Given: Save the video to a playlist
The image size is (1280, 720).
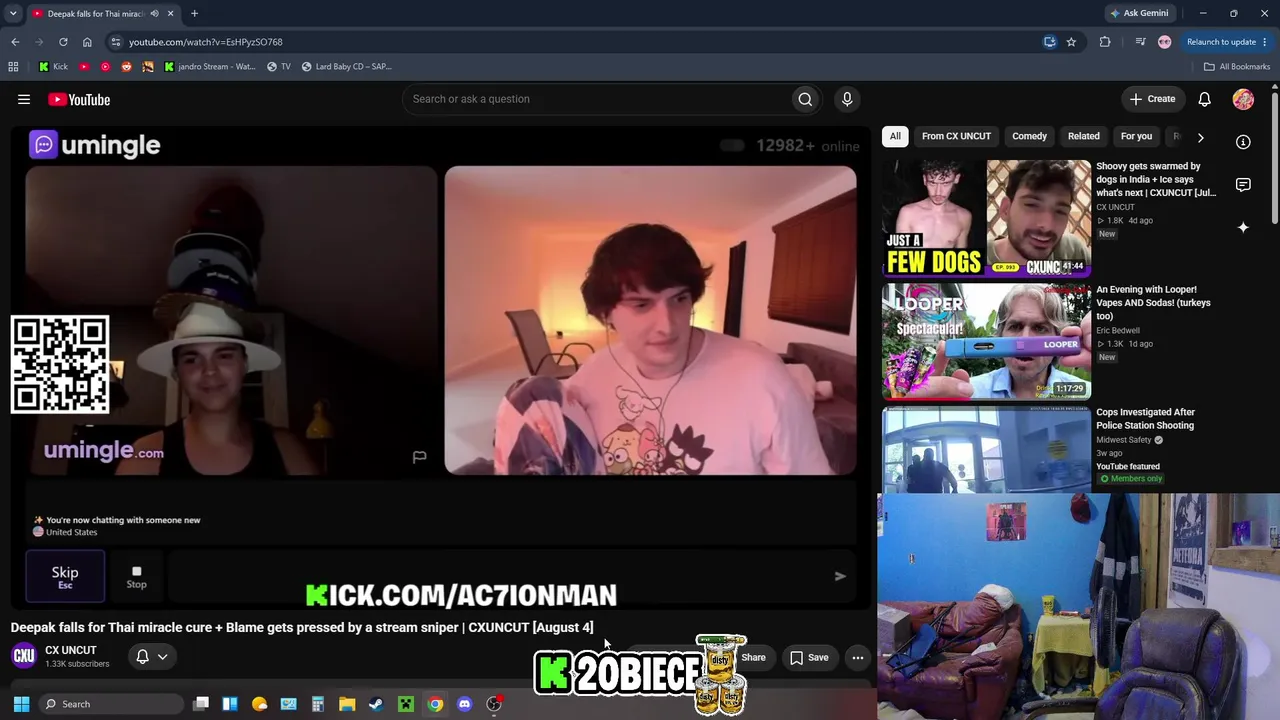Looking at the screenshot, I should [809, 657].
